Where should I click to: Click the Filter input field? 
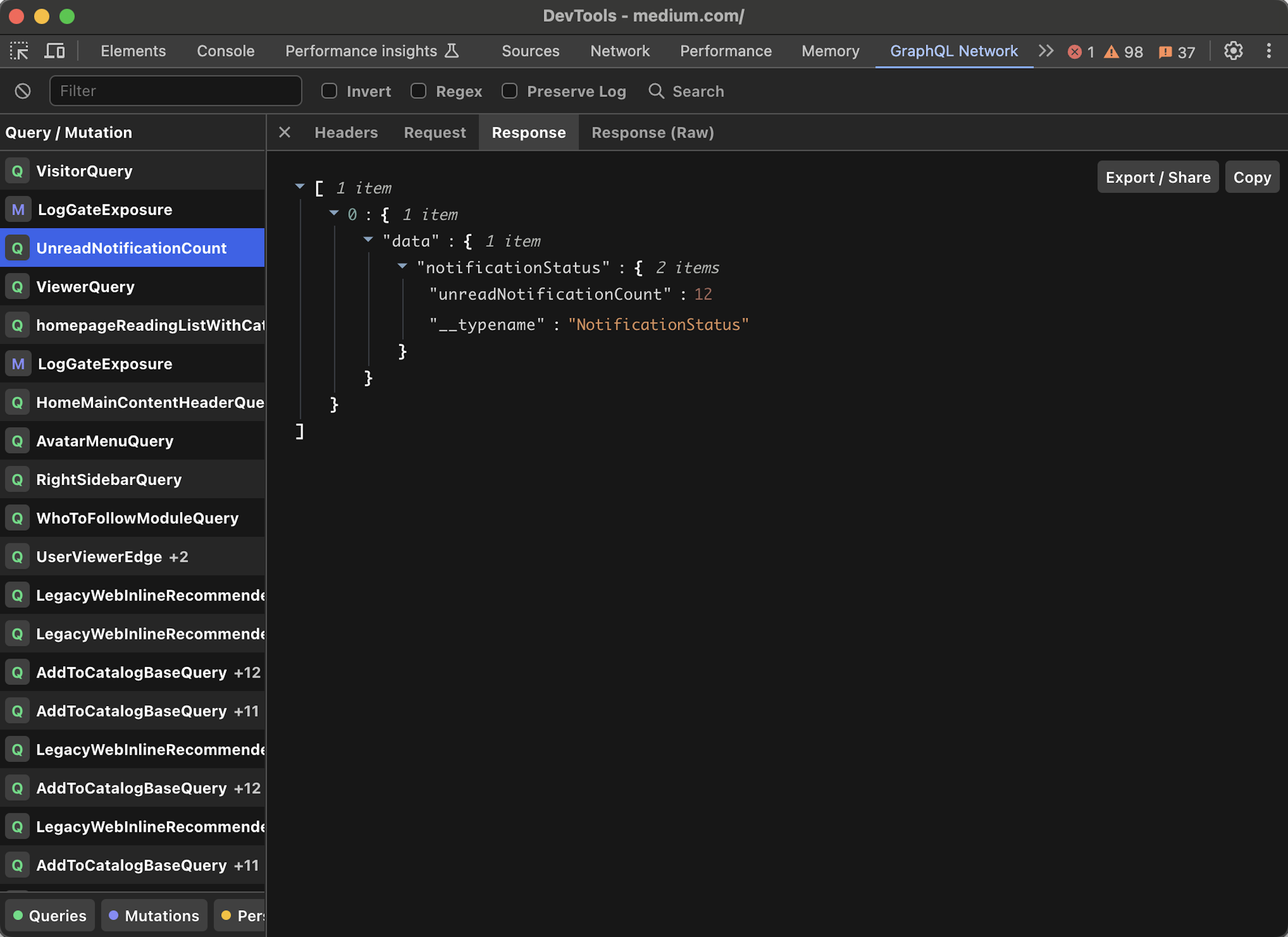(x=175, y=90)
